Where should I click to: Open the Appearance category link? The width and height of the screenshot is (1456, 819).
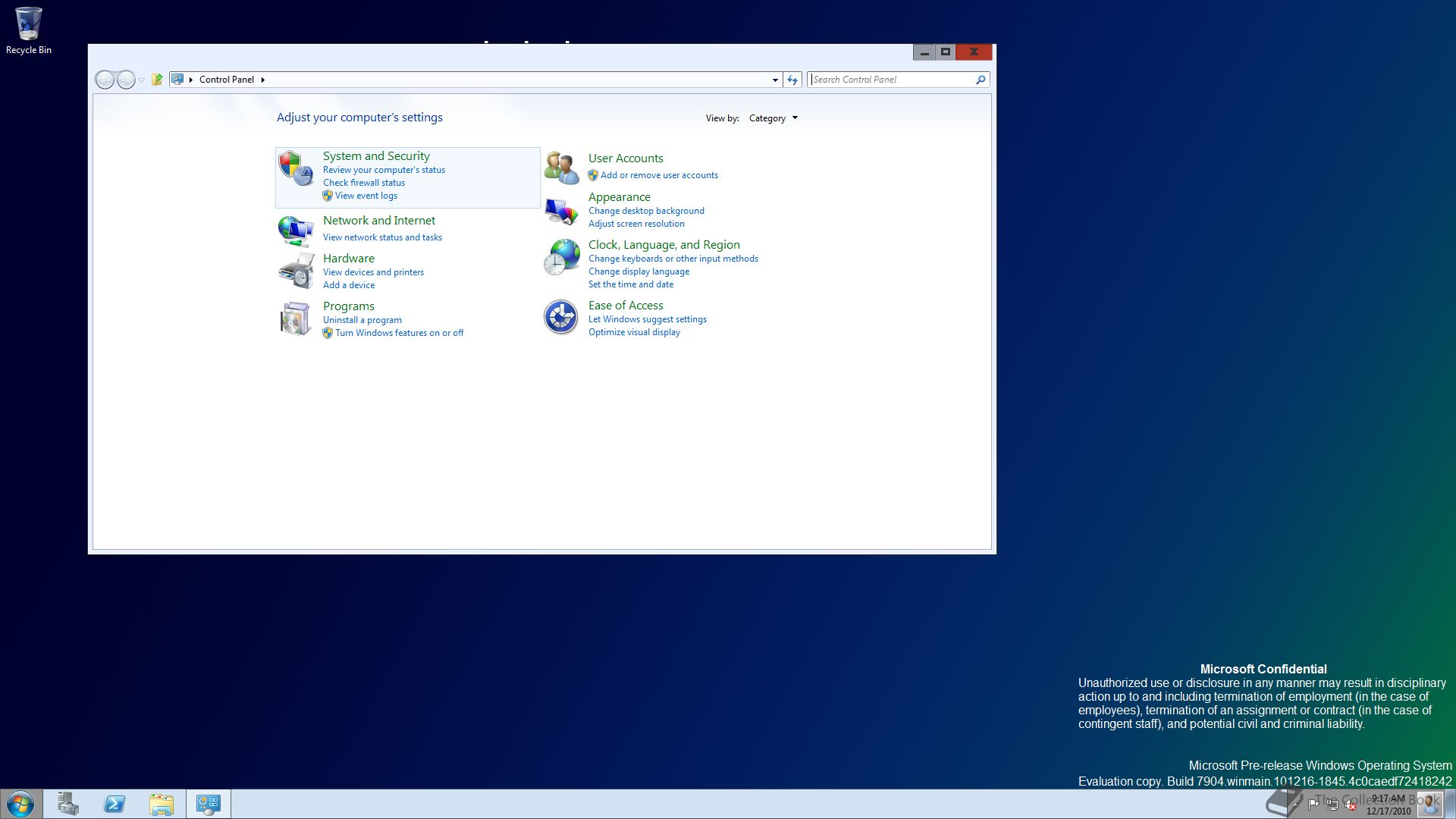(620, 197)
